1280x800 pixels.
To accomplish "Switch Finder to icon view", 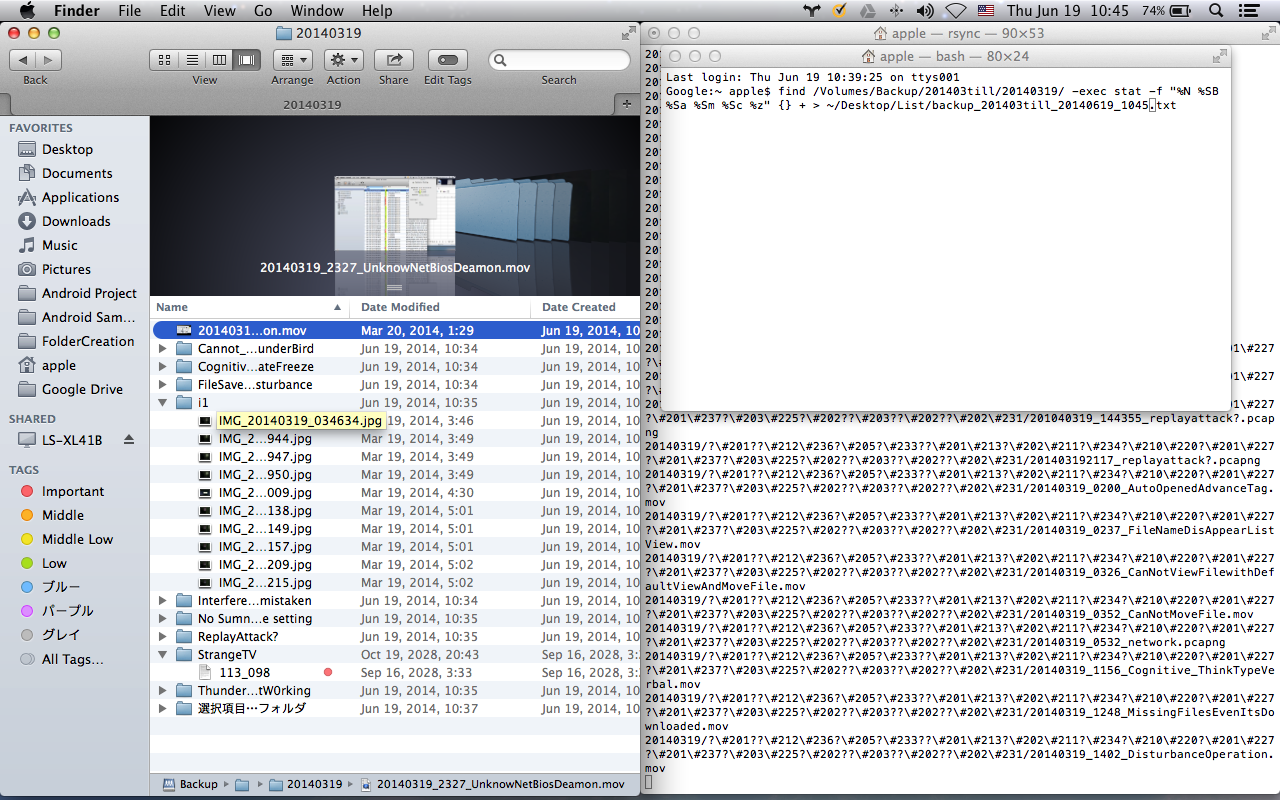I will pyautogui.click(x=165, y=60).
